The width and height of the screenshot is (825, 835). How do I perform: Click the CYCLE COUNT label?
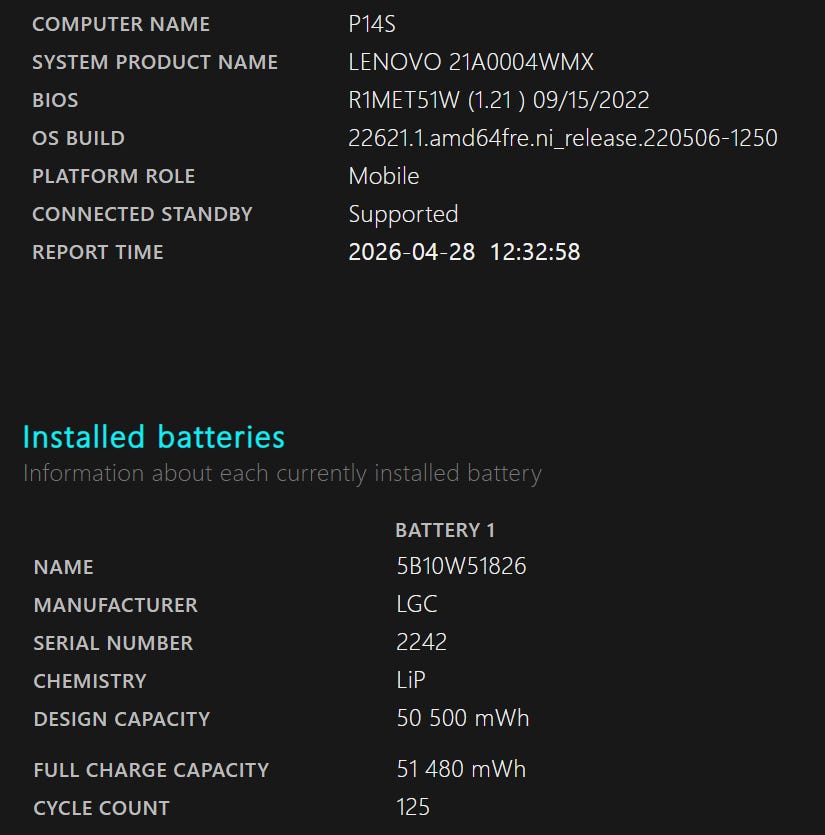[x=101, y=808]
